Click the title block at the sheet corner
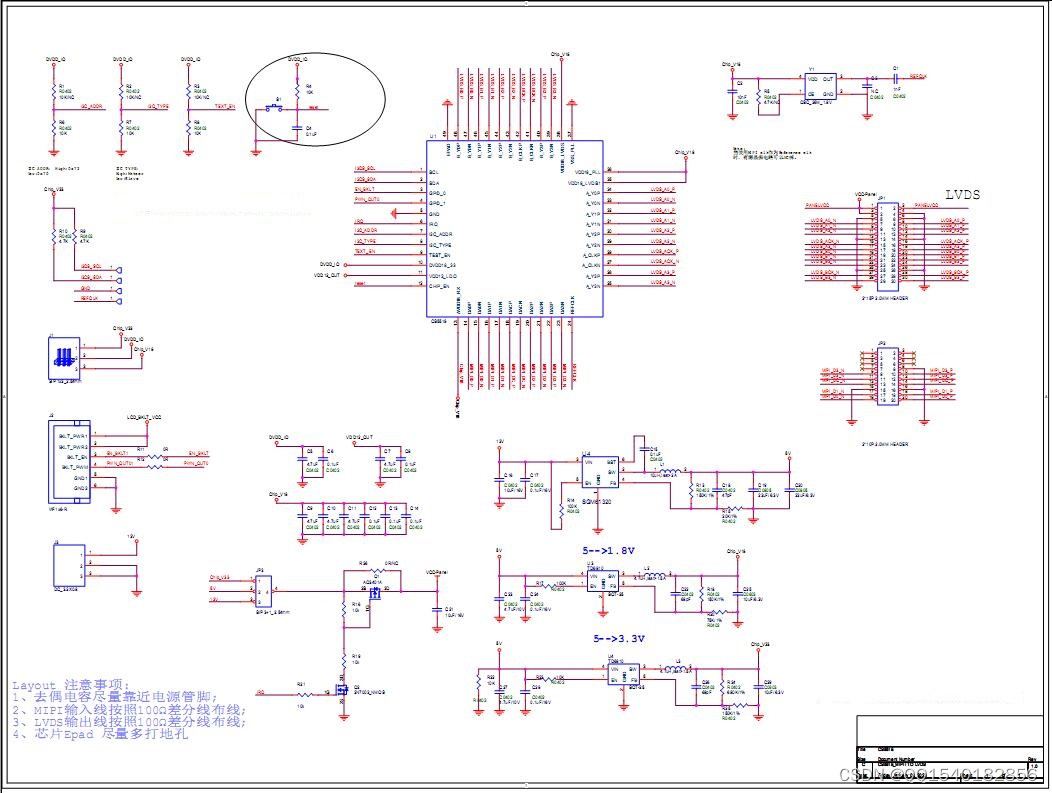 (950, 747)
